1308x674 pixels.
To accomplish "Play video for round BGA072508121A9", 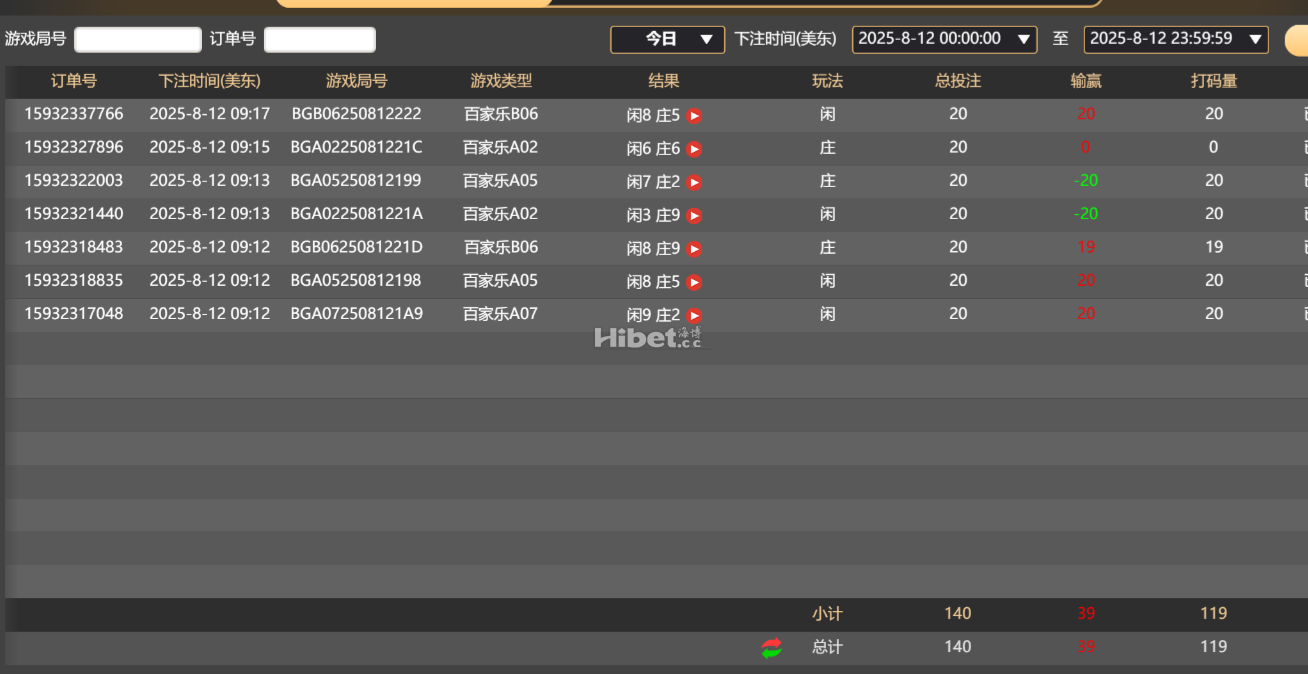I will [x=694, y=314].
